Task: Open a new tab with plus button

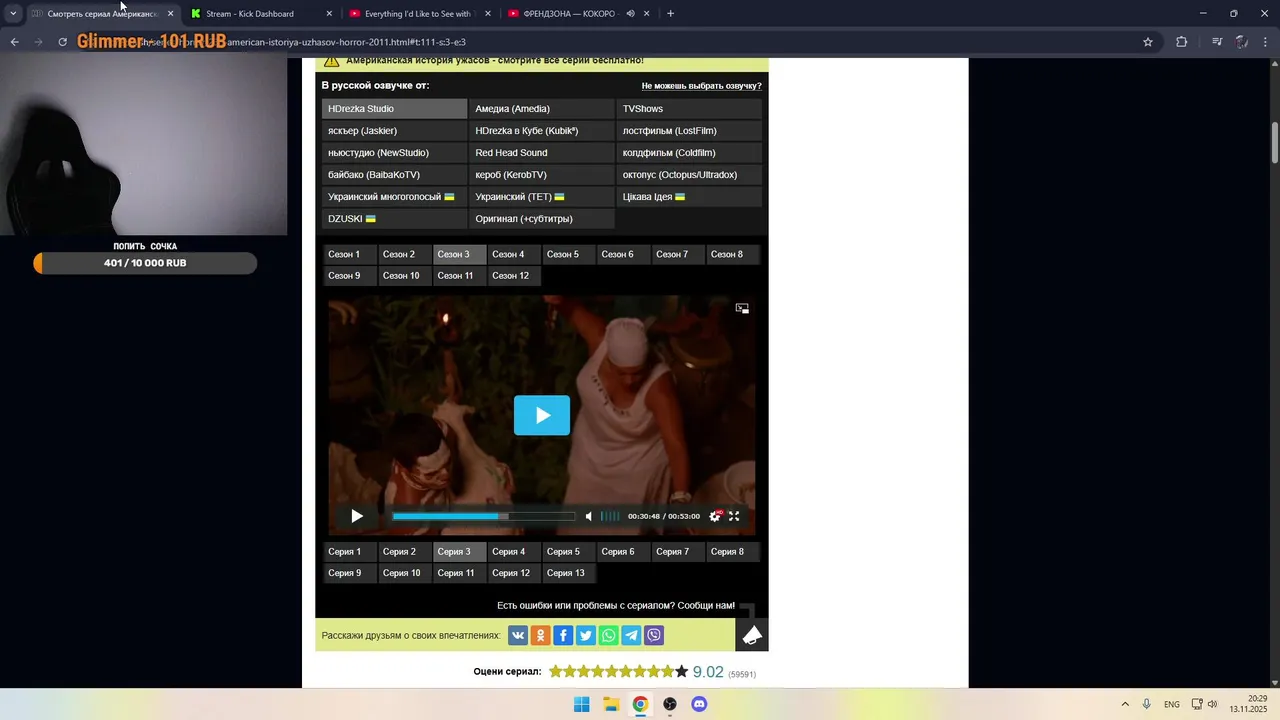Action: 670,14
